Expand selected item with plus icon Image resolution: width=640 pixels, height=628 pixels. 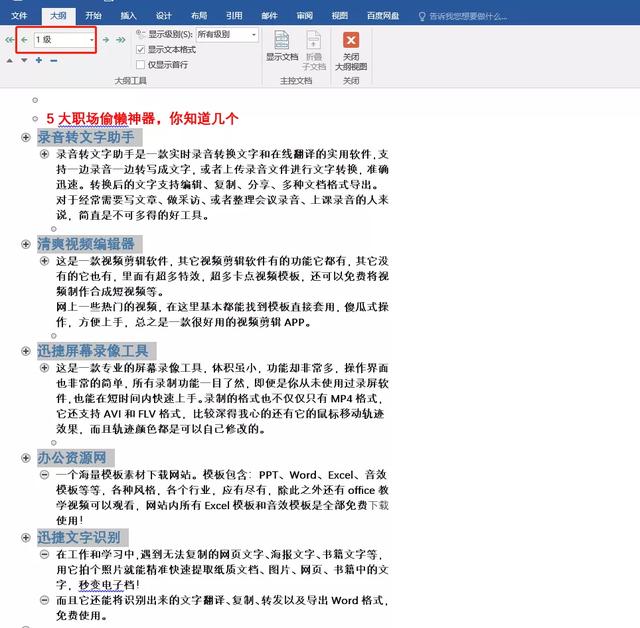[39, 60]
